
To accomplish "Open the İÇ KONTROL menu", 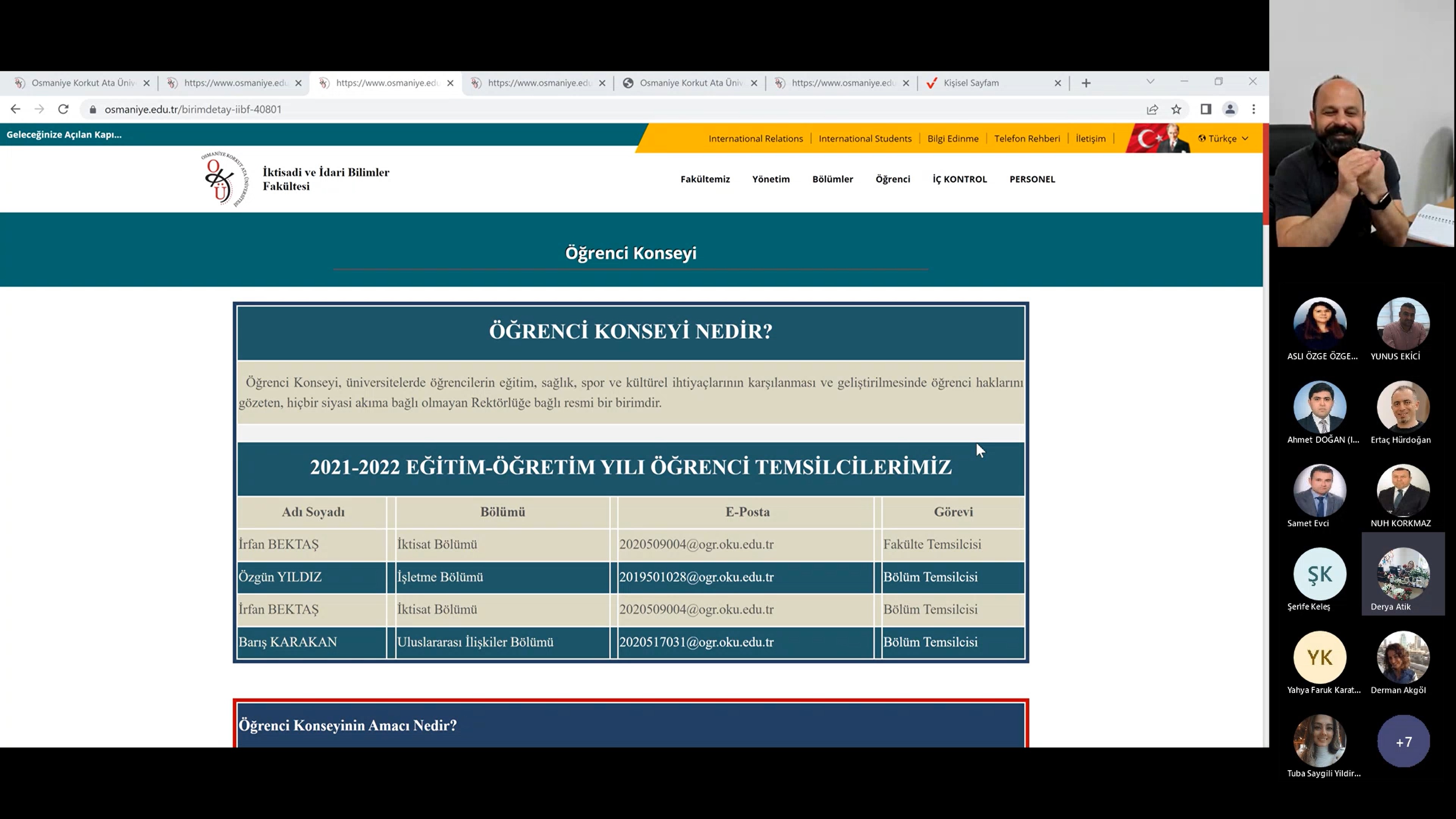I will point(960,179).
